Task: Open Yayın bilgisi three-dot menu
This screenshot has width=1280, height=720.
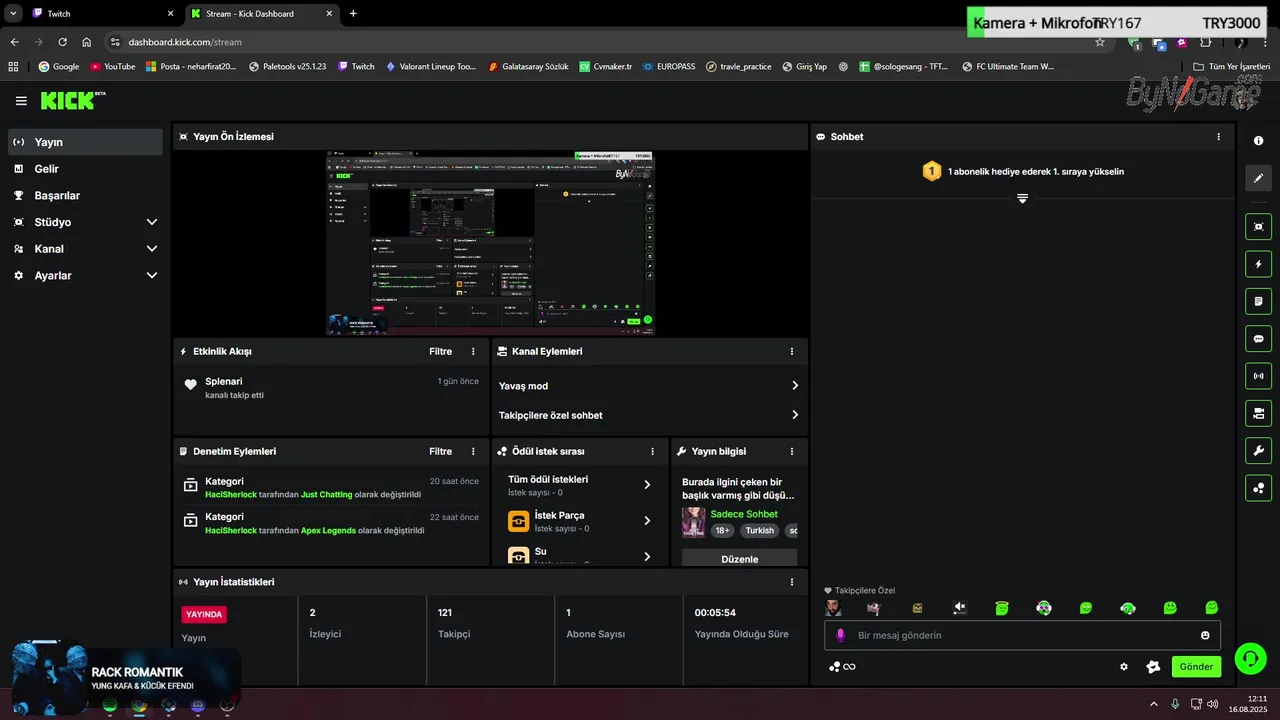Action: tap(792, 452)
